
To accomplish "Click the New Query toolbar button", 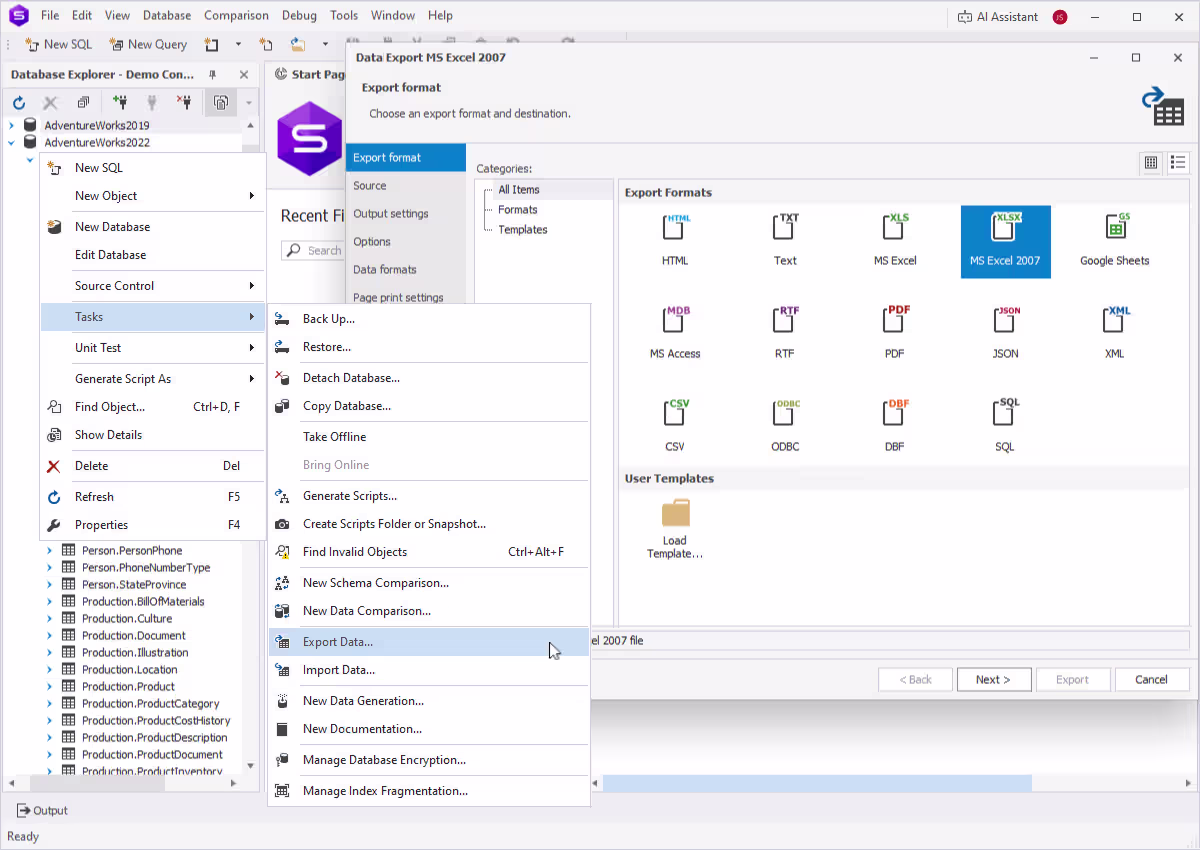I will tap(148, 44).
